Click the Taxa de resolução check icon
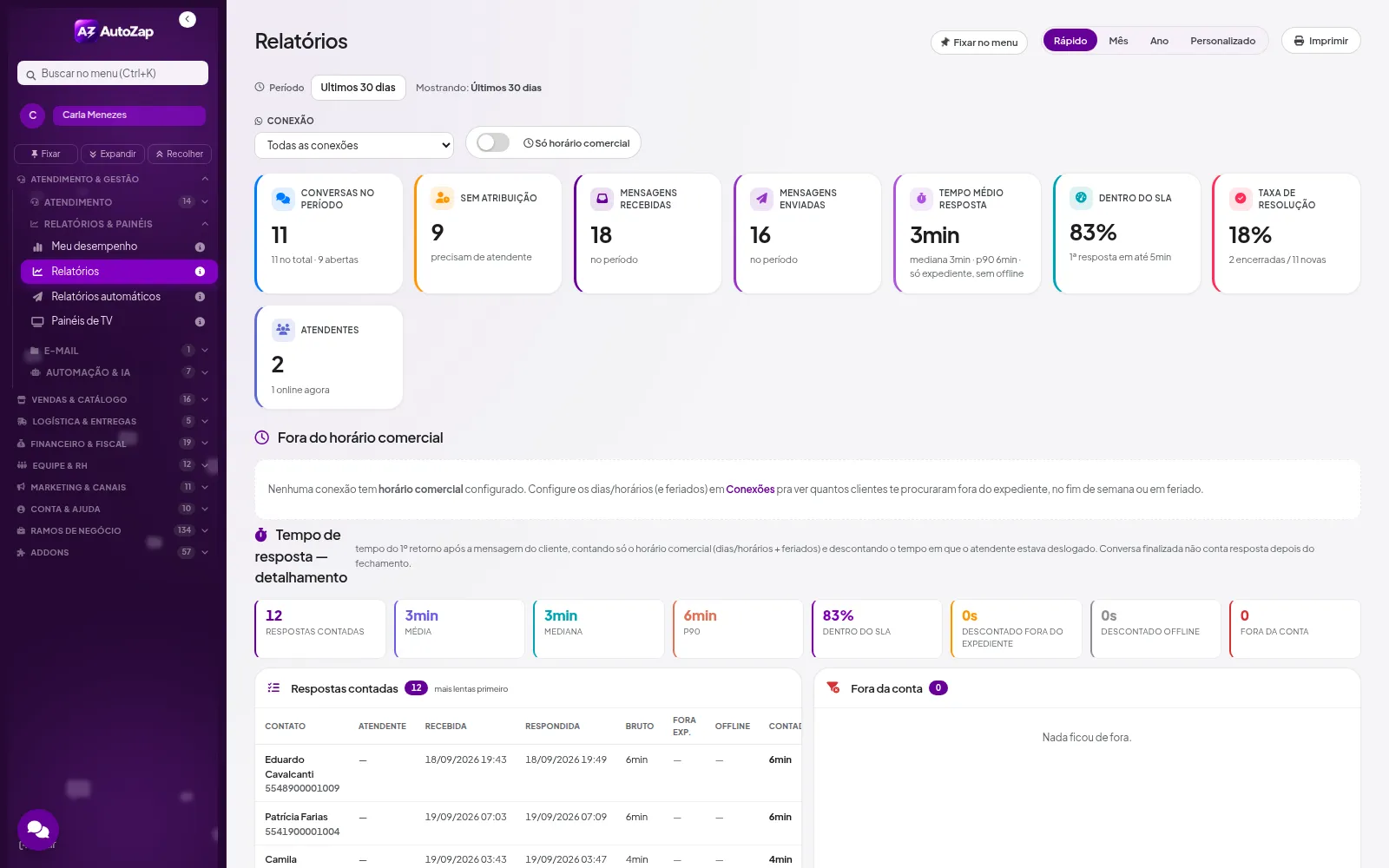Viewport: 1389px width, 868px height. 1241,199
